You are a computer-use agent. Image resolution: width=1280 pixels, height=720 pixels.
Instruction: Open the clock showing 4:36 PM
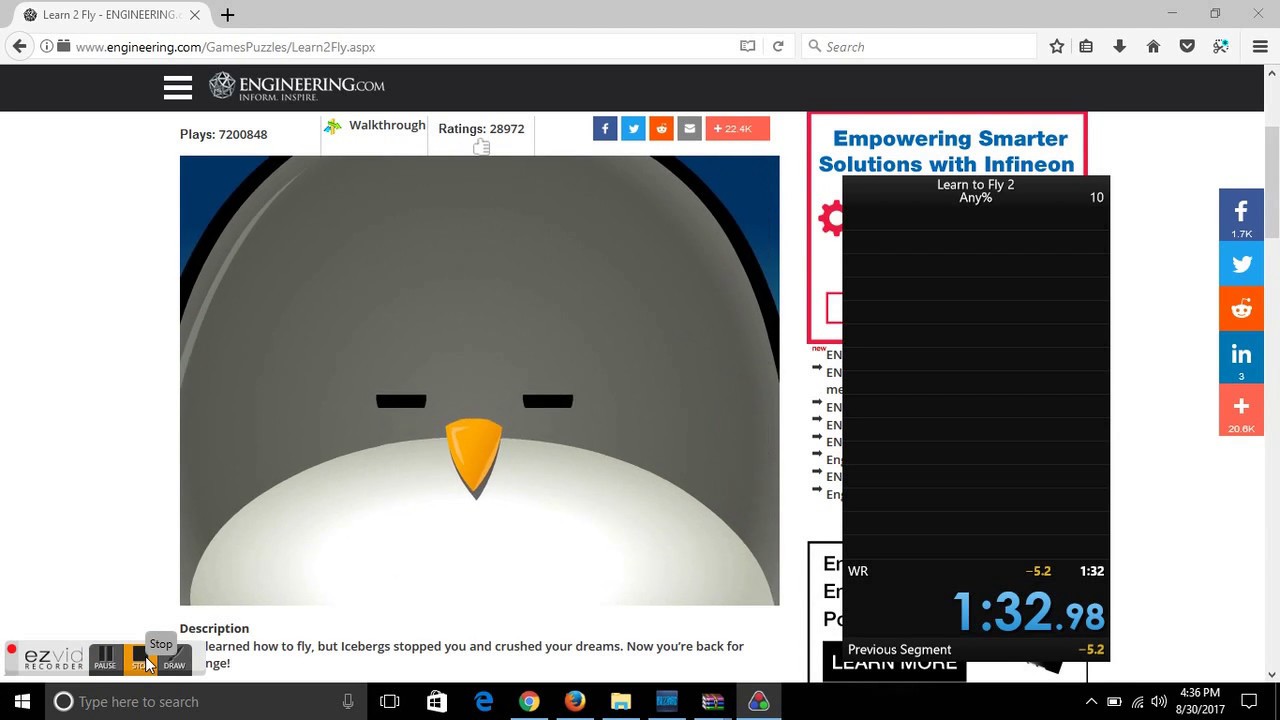click(x=1201, y=701)
